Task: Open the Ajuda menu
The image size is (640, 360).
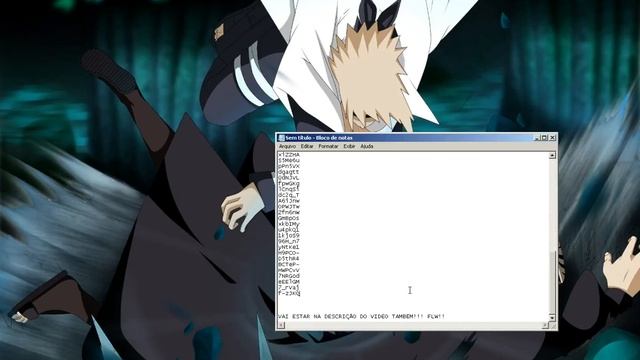Action: pos(367,146)
